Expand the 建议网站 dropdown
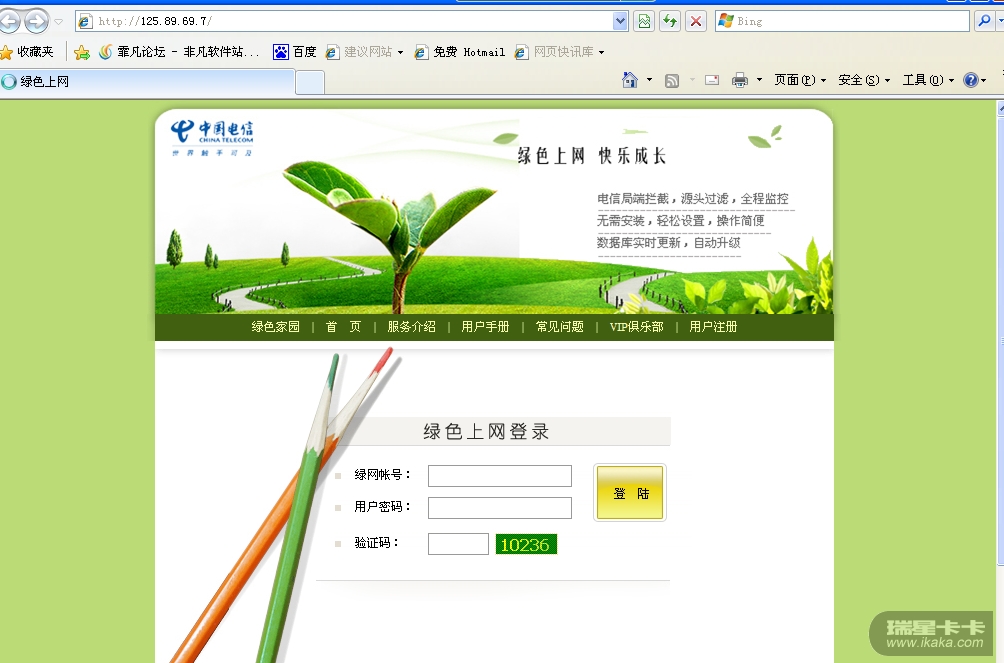Viewport: 1004px width, 663px height. (x=400, y=53)
